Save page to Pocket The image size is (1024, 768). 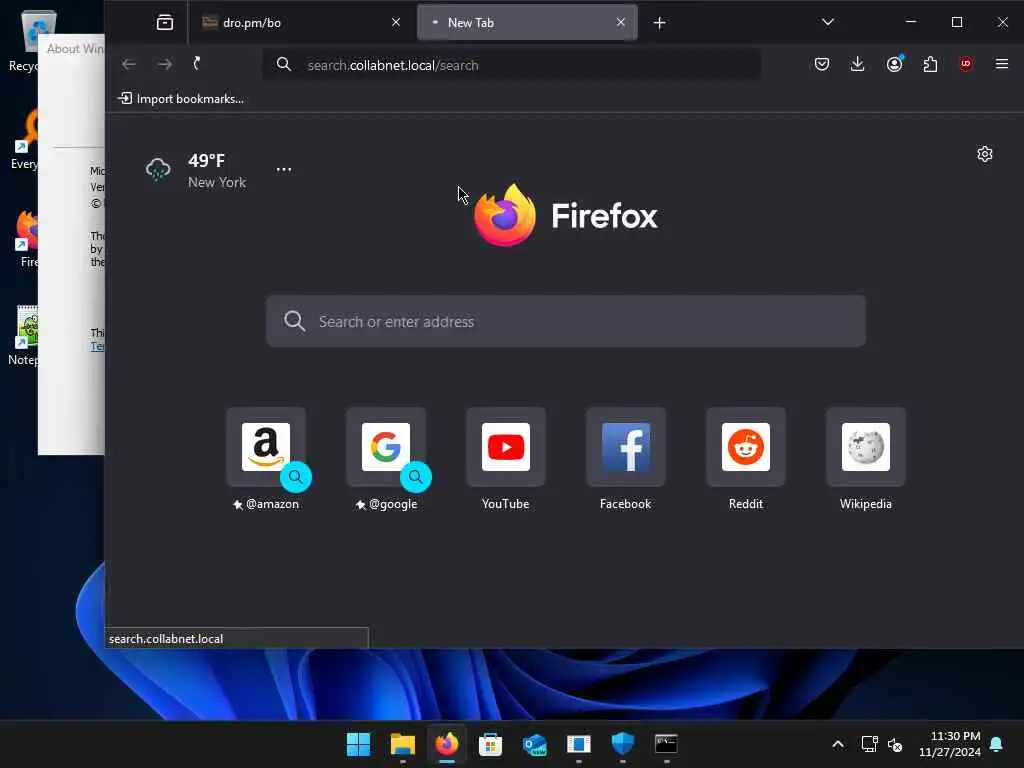822,64
